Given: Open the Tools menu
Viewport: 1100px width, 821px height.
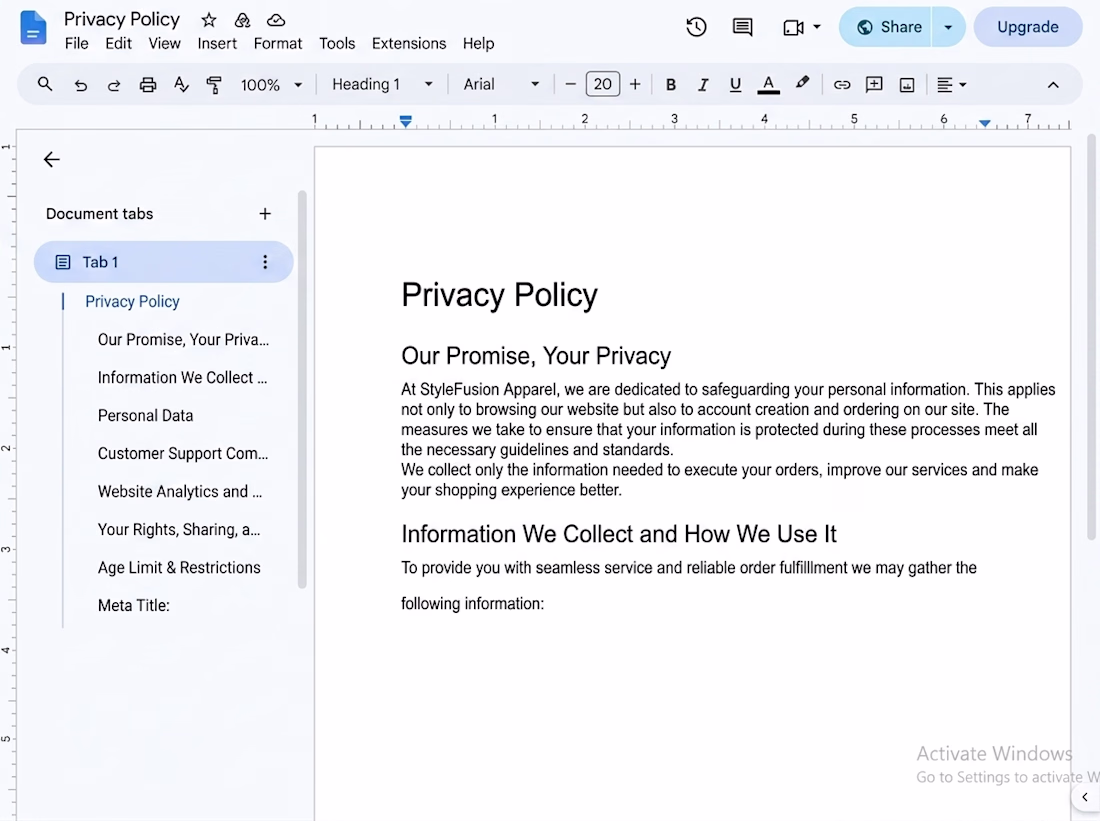Looking at the screenshot, I should [x=337, y=44].
